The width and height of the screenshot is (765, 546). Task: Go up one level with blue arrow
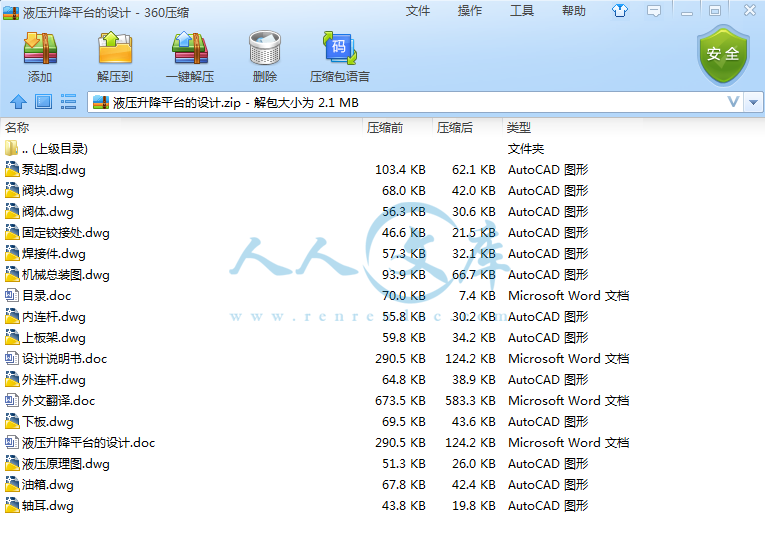click(x=19, y=101)
